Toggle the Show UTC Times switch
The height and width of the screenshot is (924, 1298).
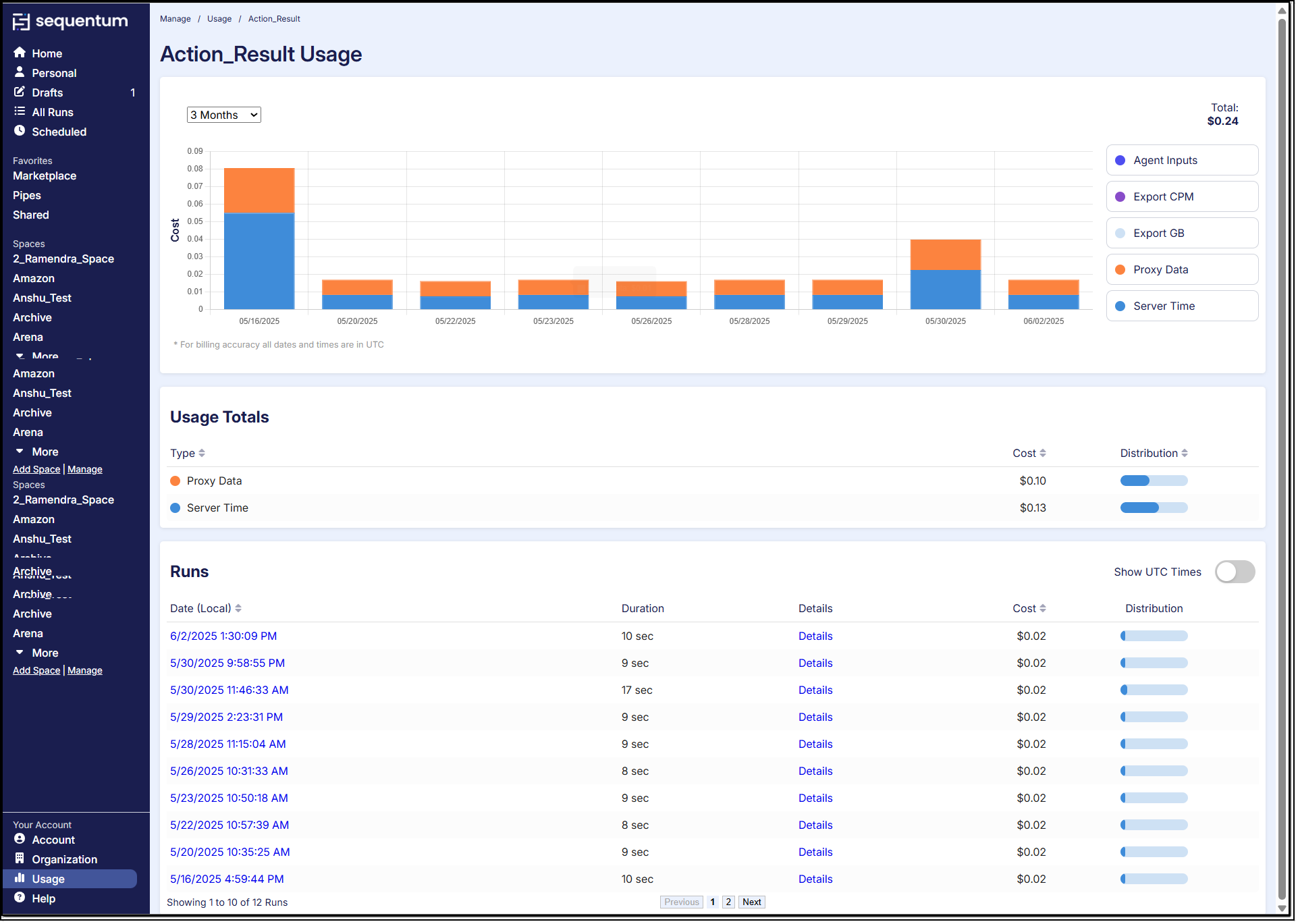[x=1234, y=572]
